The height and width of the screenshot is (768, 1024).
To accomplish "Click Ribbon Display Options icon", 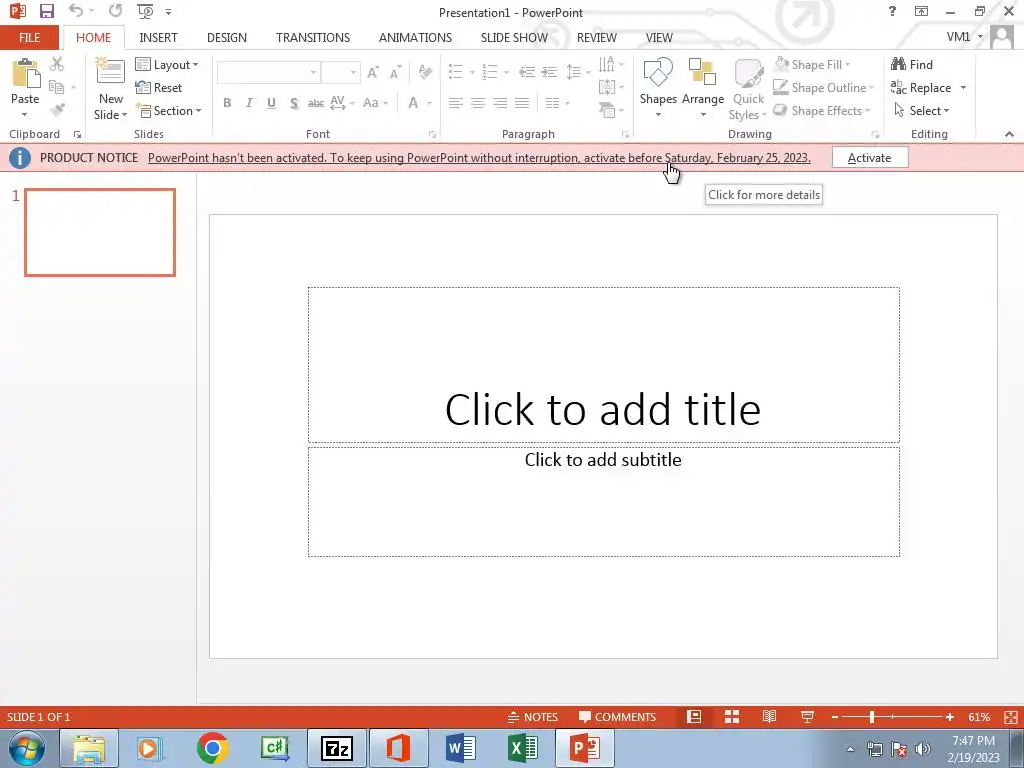I will tap(921, 11).
